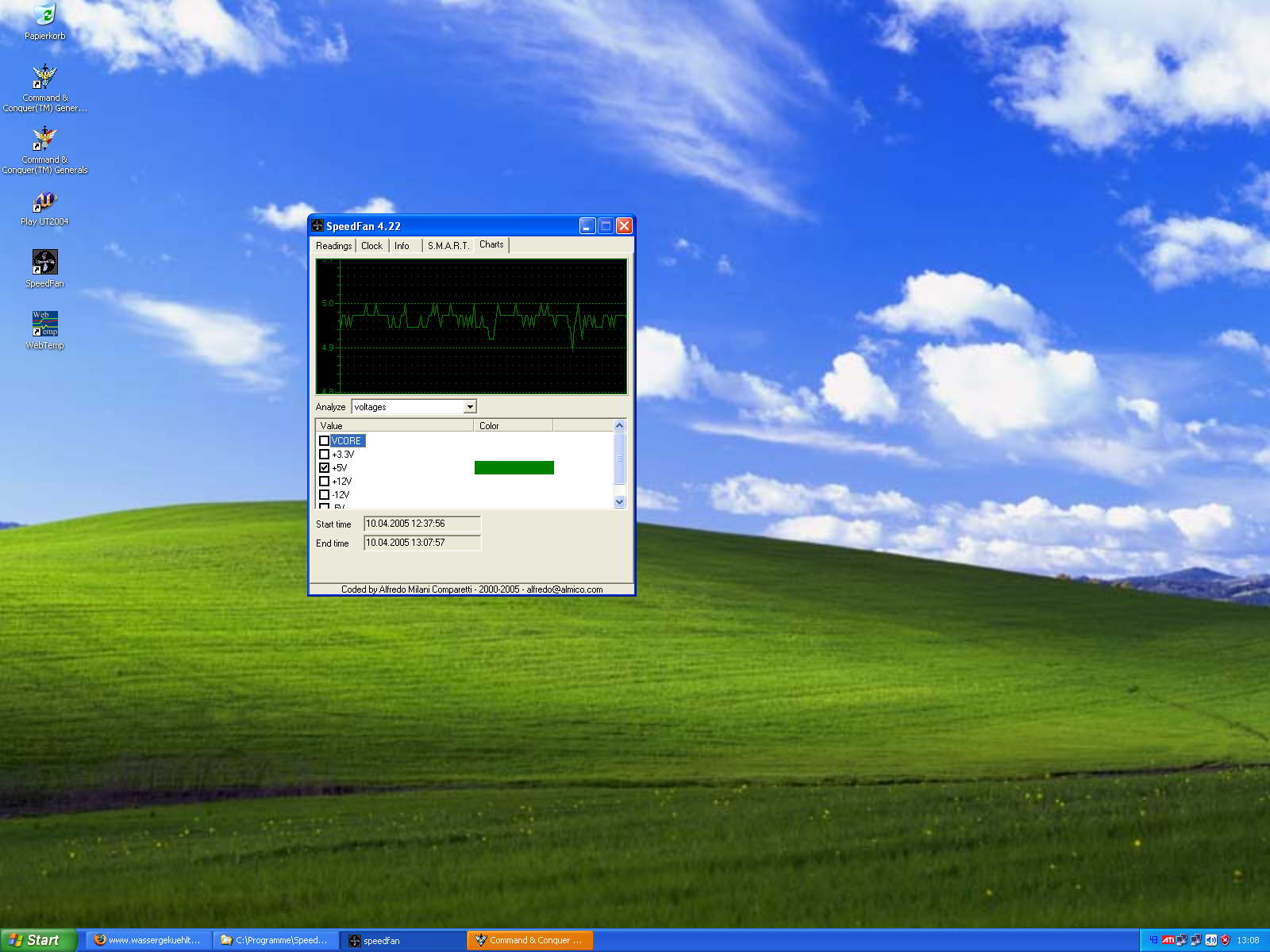Select the WebTemp desktop shortcut
The image size is (1270, 952).
pyautogui.click(x=44, y=330)
